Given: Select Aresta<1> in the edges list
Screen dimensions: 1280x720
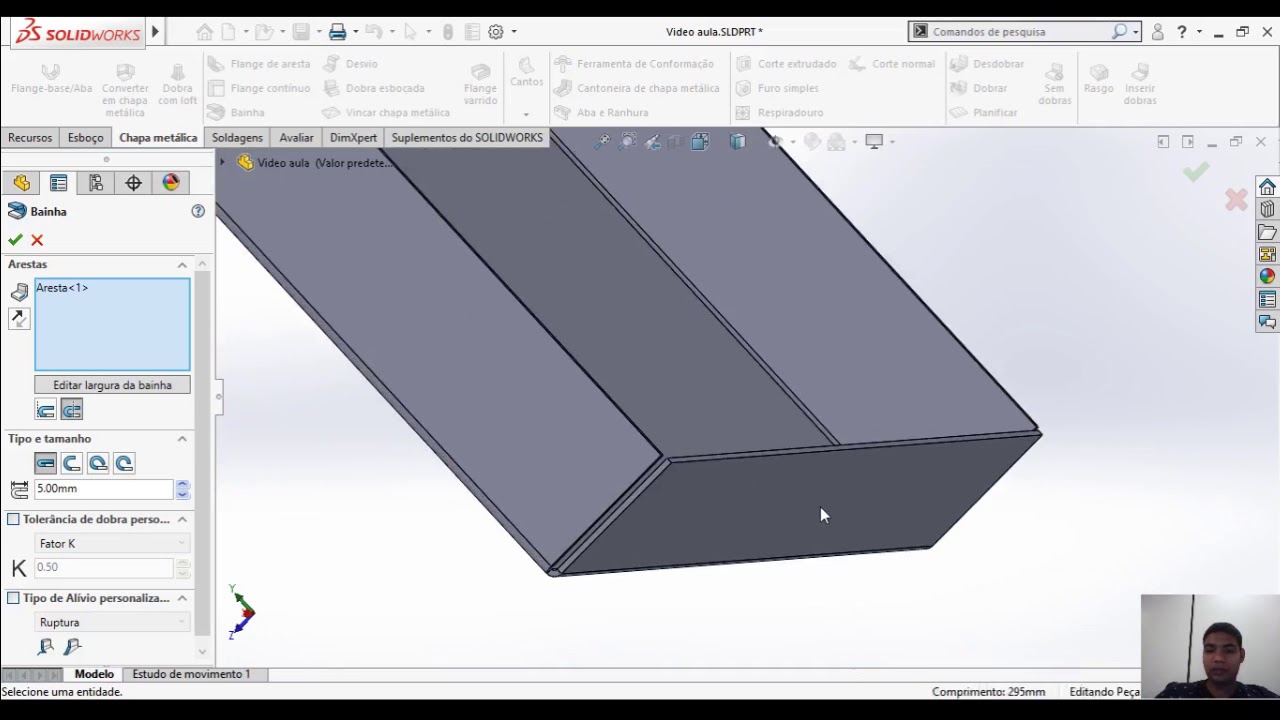Looking at the screenshot, I should click(x=62, y=288).
